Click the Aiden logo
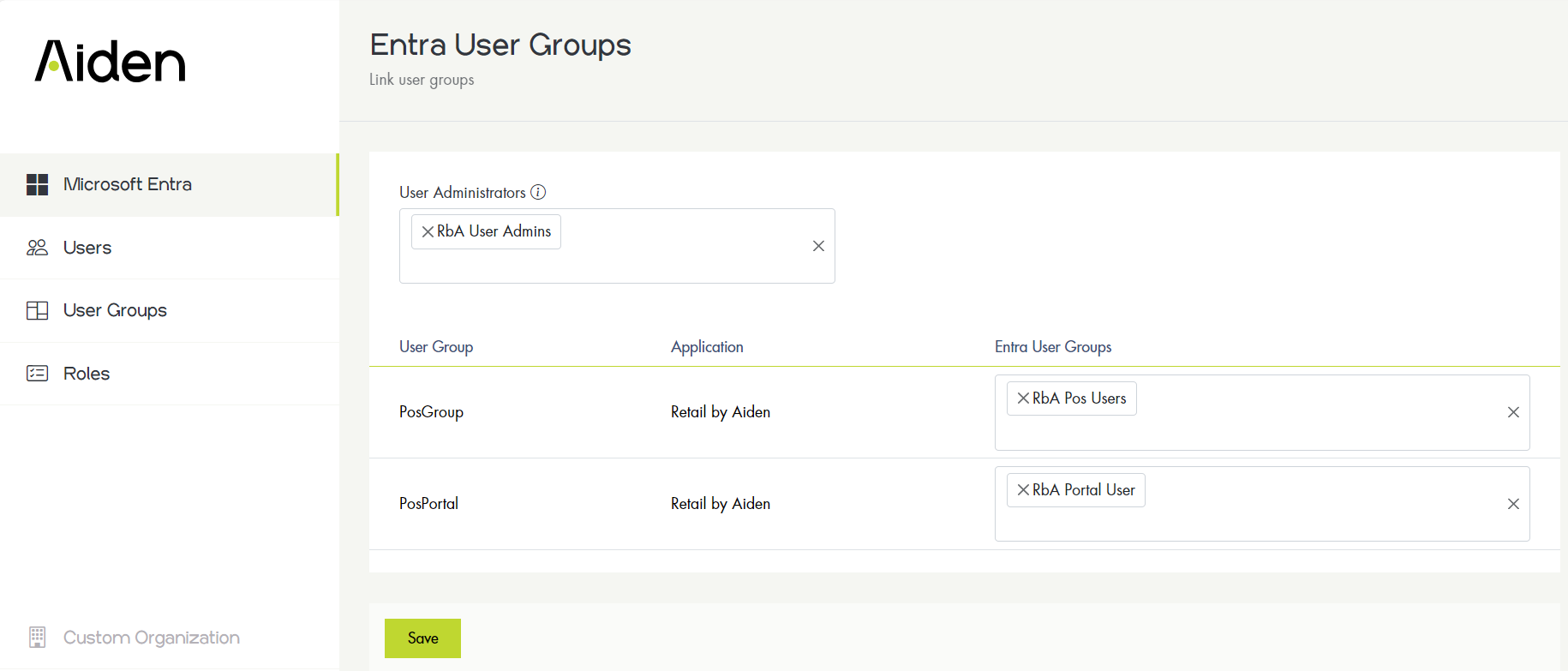 tap(110, 61)
